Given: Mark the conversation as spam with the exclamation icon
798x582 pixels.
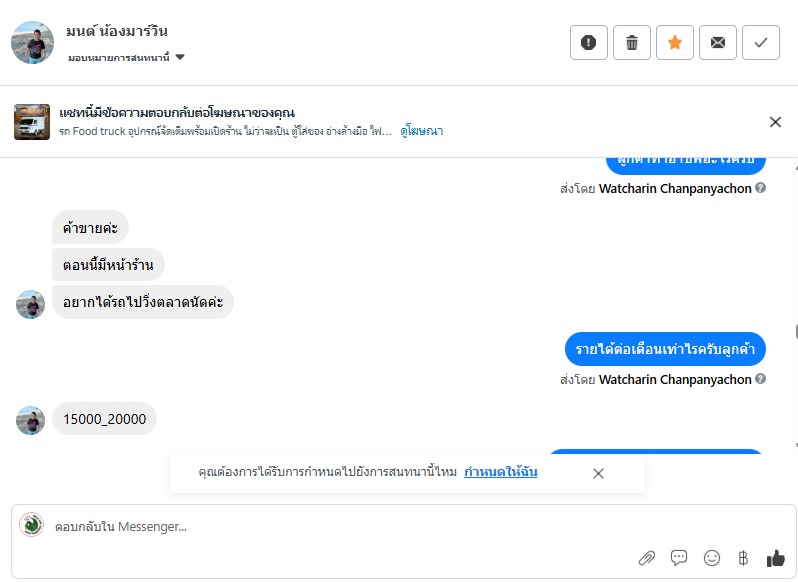Looking at the screenshot, I should pos(589,43).
